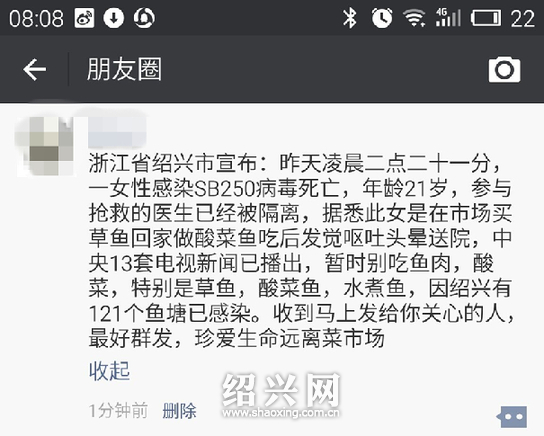Tap the back arrow in header
The image size is (544, 436).
click(x=34, y=69)
